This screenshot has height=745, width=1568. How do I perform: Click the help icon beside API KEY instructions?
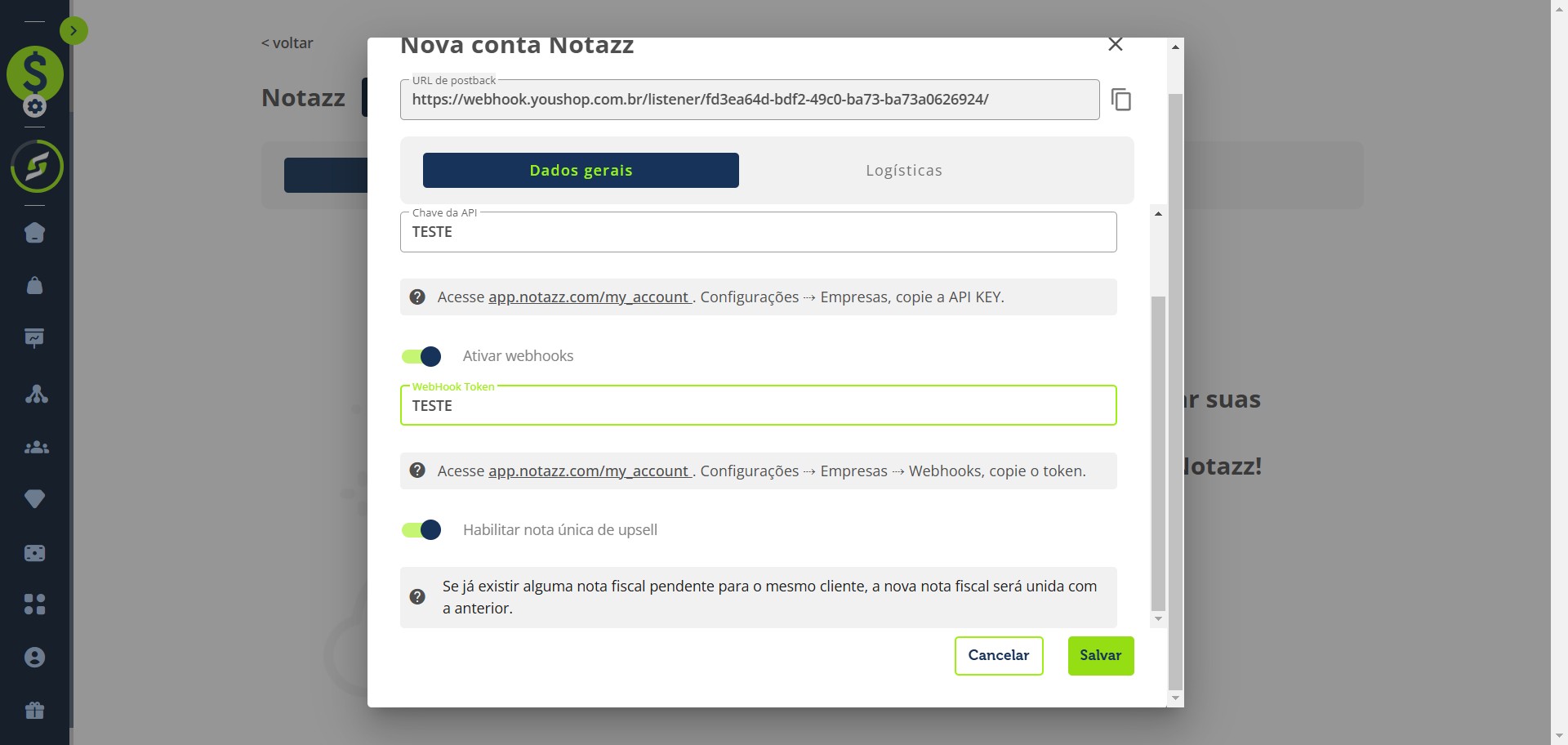417,297
